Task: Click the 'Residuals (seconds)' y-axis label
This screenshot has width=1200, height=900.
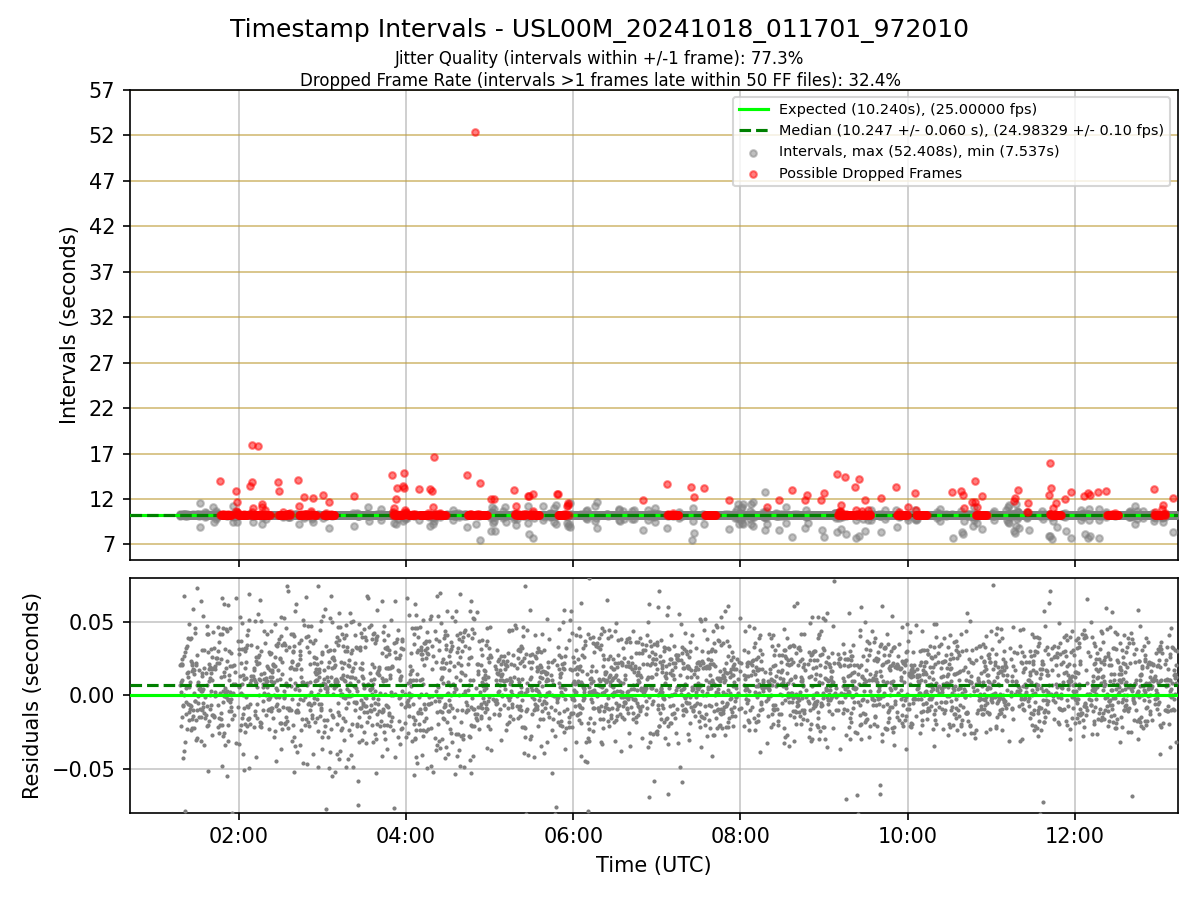Action: click(x=32, y=696)
